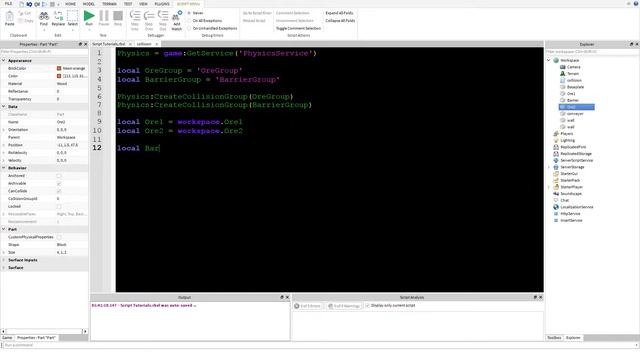
Task: Select StarterPack in Explorer
Action: [x=570, y=180]
